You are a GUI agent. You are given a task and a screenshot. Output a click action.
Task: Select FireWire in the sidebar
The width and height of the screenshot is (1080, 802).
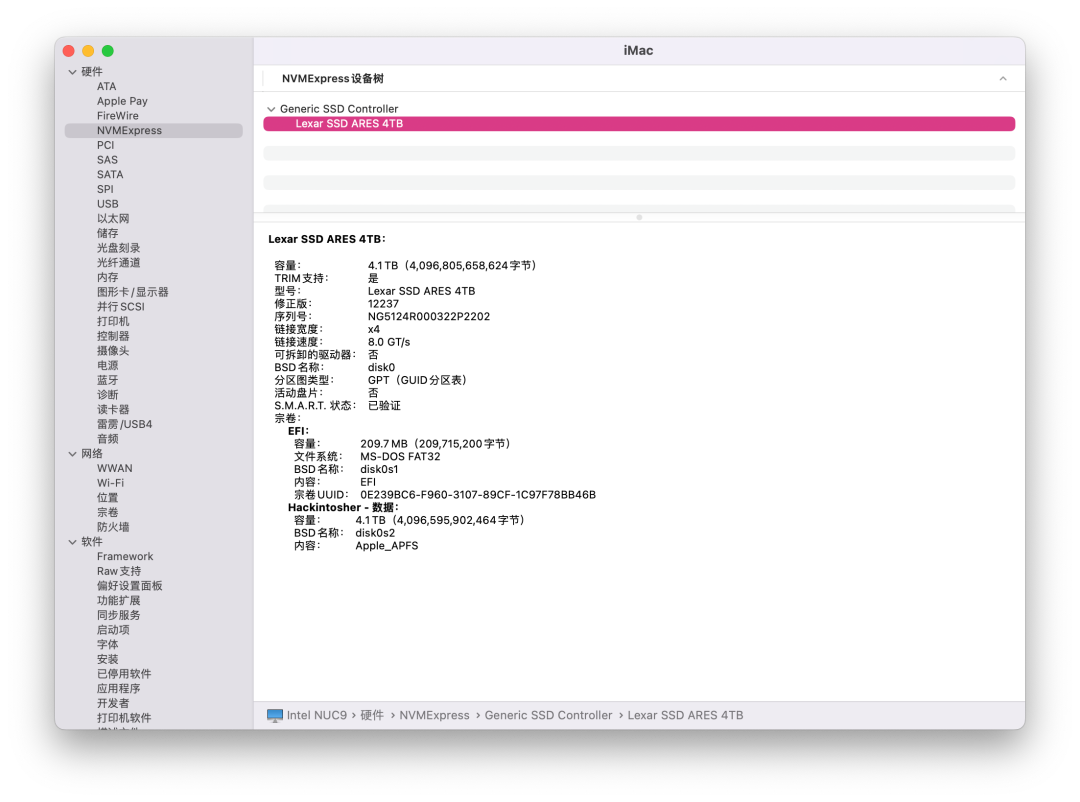117,116
